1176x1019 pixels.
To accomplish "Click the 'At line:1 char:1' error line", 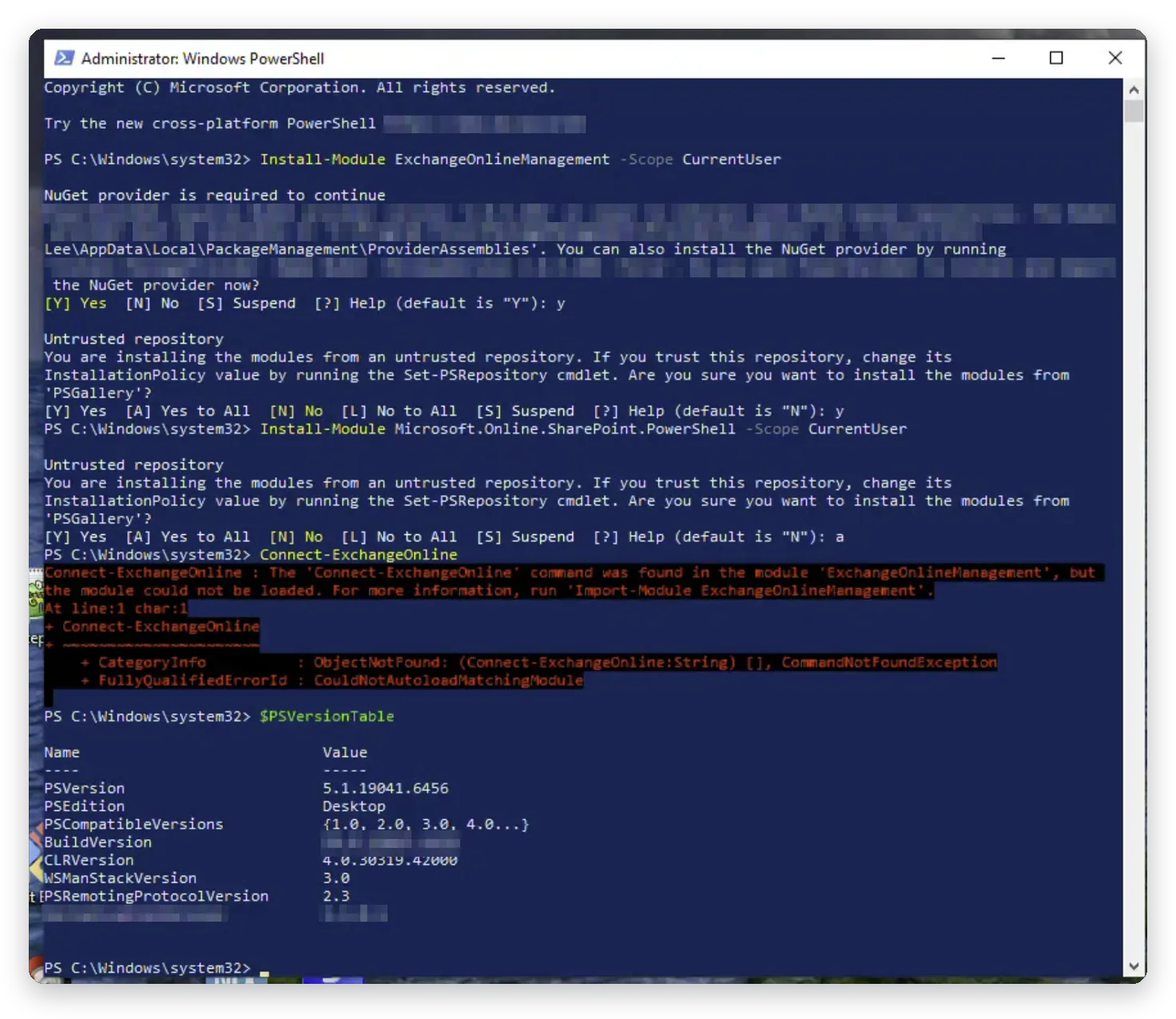I will (116, 609).
